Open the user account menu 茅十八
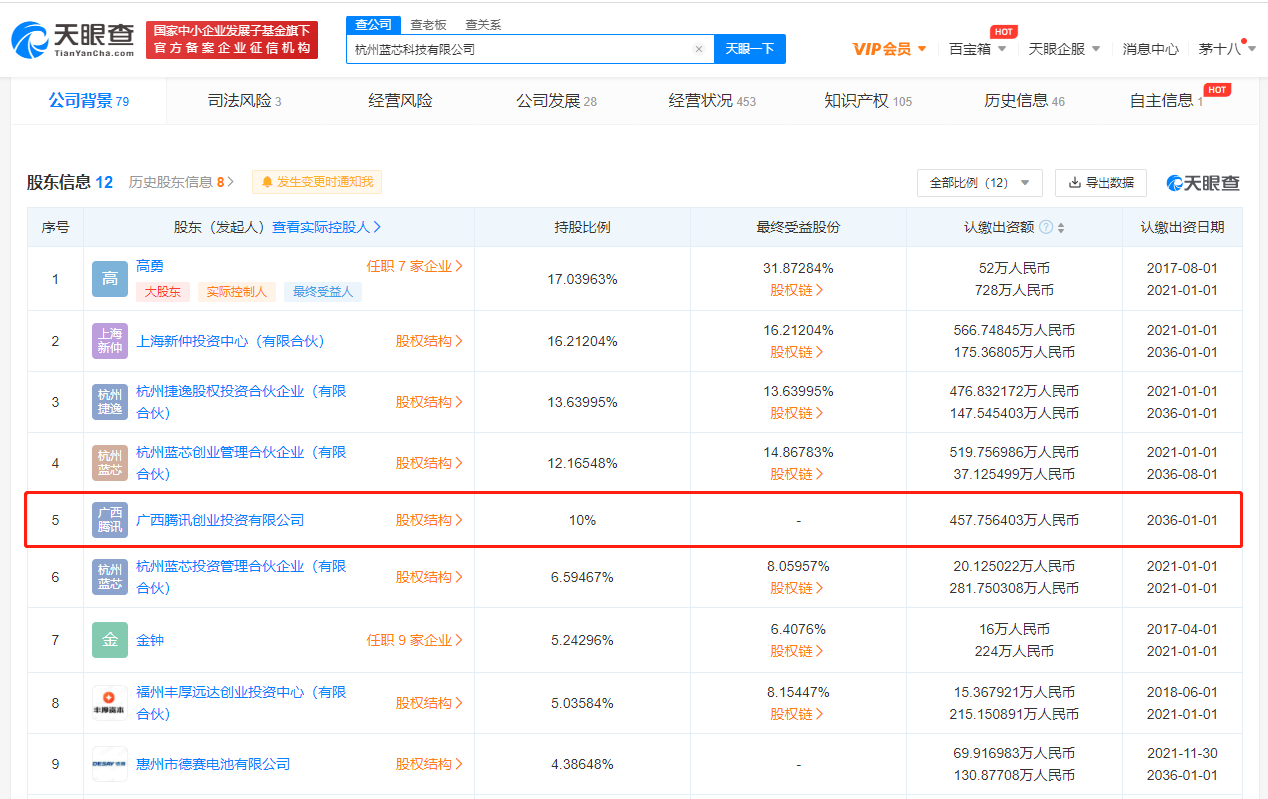 (x=1227, y=49)
